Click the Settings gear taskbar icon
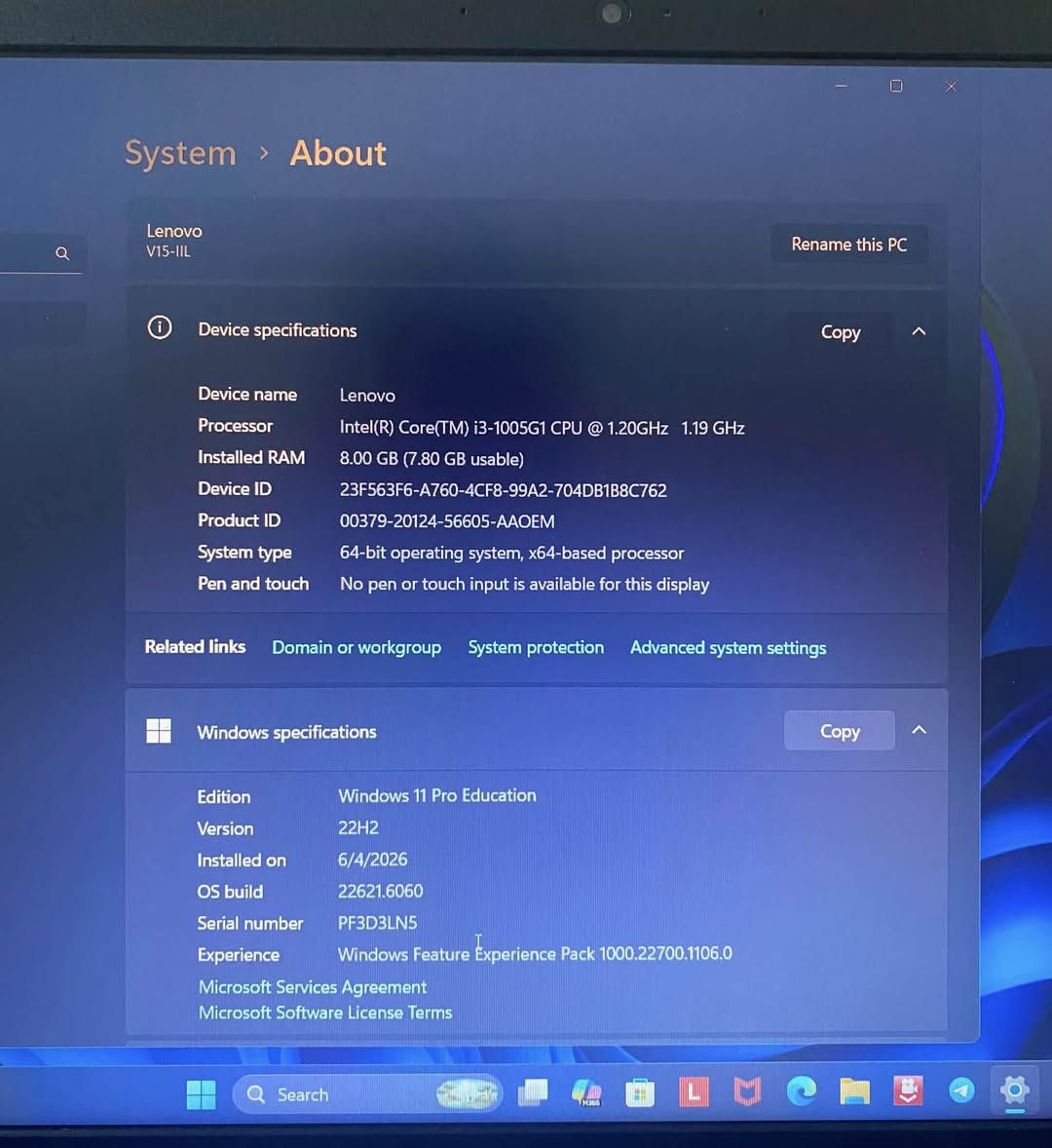Viewport: 1052px width, 1148px height. 1015,1091
